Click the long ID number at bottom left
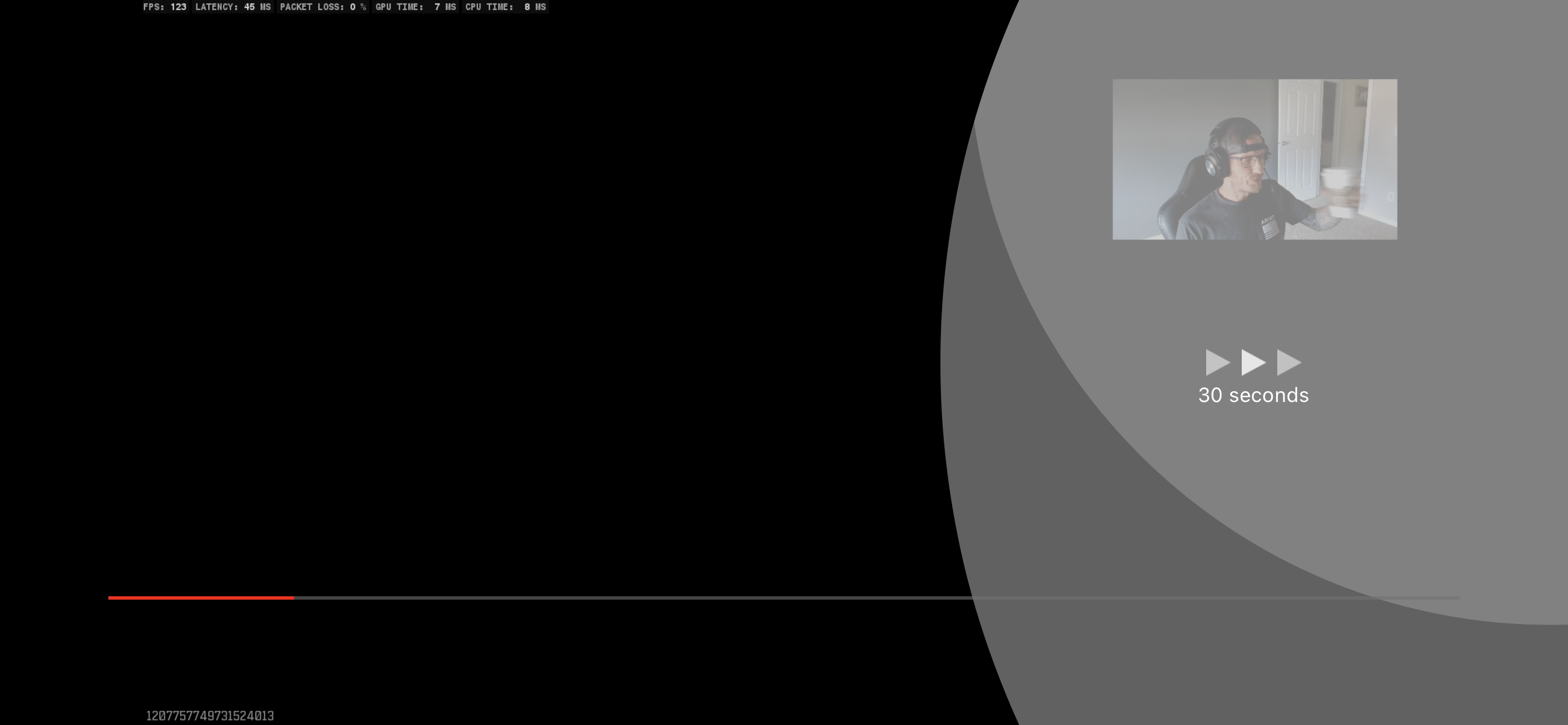The width and height of the screenshot is (1568, 725). coord(209,716)
